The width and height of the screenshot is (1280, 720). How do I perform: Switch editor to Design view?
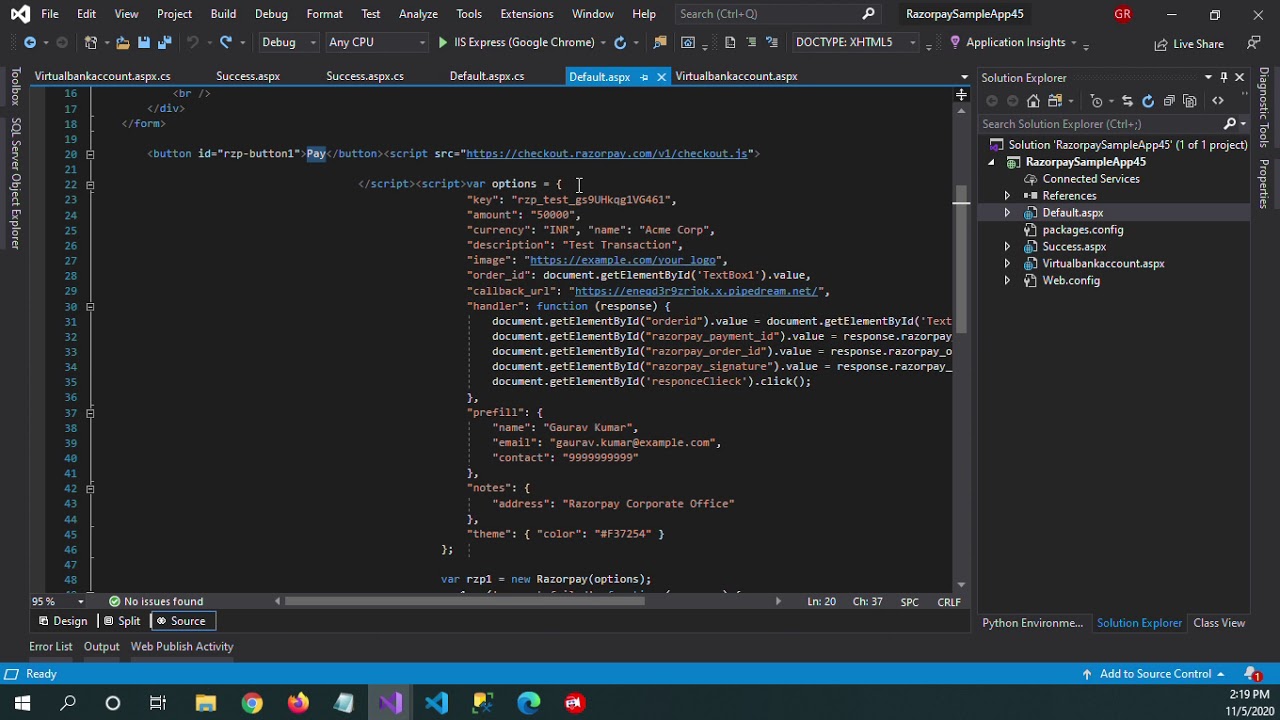tap(62, 621)
